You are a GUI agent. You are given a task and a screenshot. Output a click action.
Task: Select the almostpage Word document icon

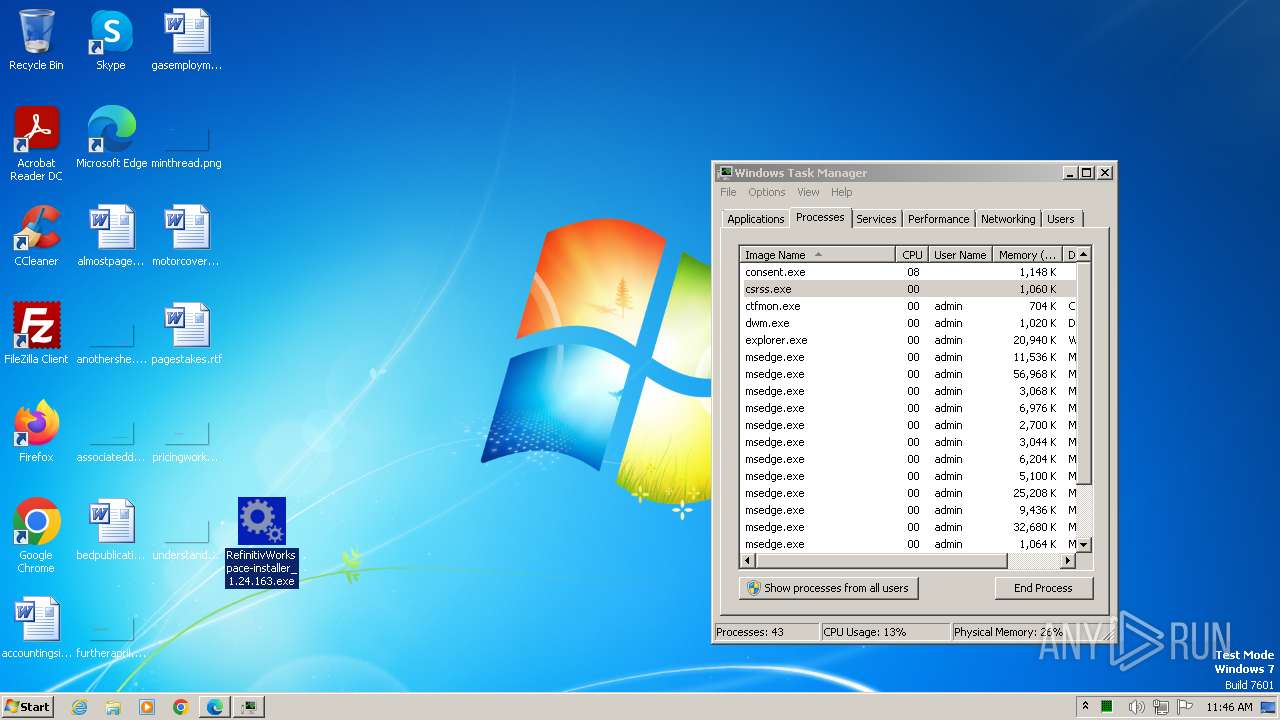tap(111, 235)
